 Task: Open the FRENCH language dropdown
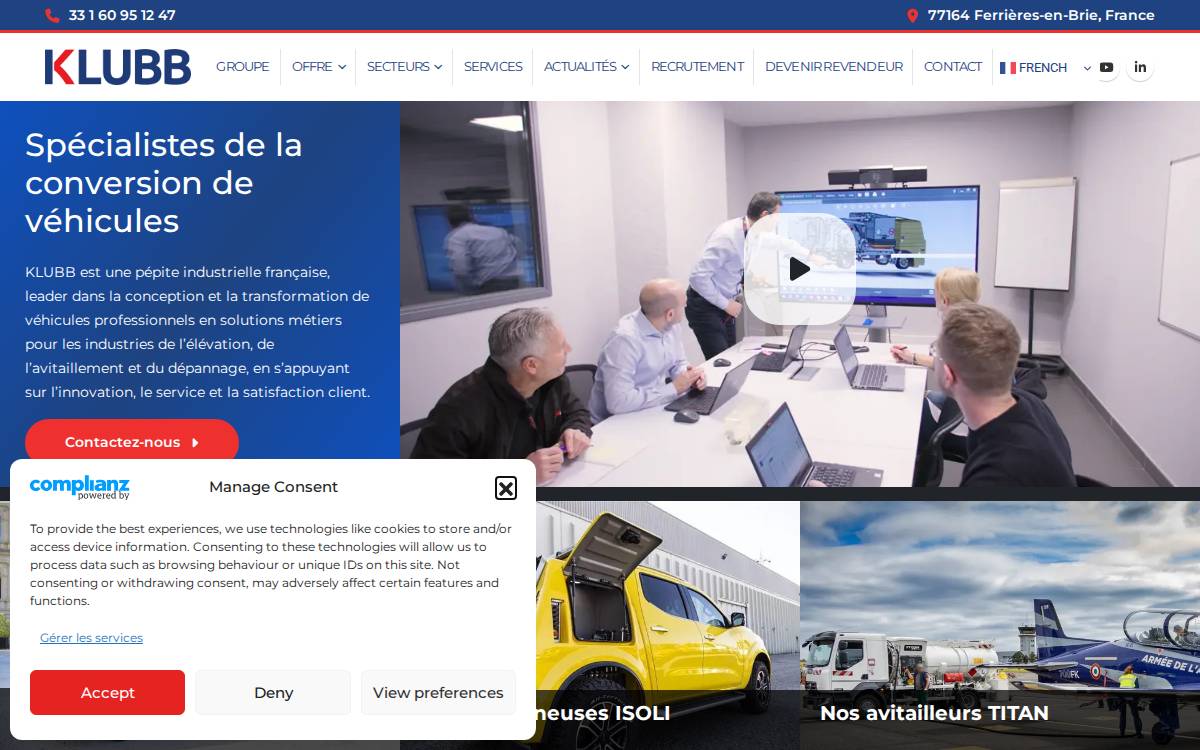point(1046,68)
